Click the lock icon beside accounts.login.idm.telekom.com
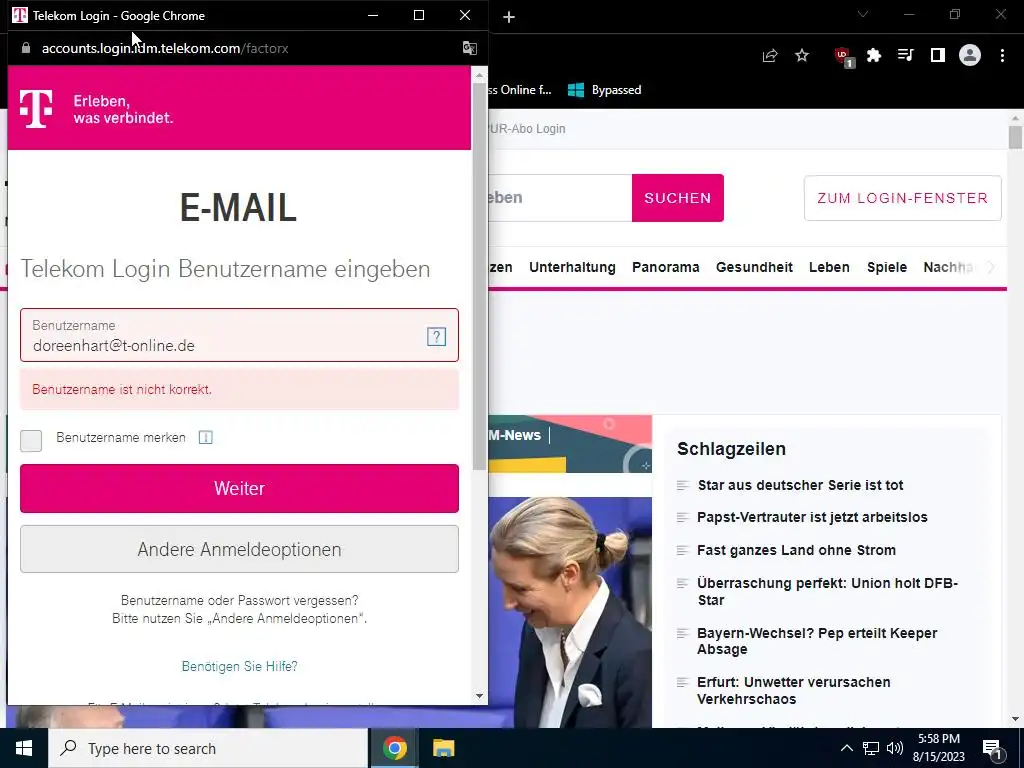The width and height of the screenshot is (1024, 768). click(x=25, y=48)
